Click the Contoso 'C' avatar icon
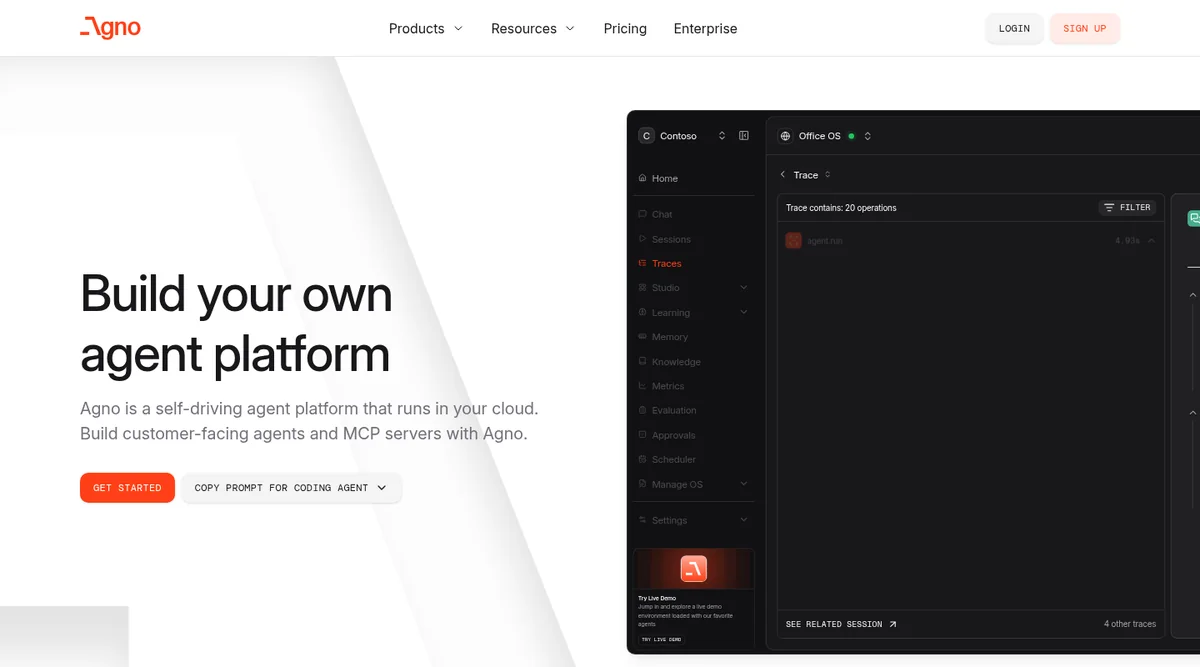The width and height of the screenshot is (1200, 667). click(646, 136)
